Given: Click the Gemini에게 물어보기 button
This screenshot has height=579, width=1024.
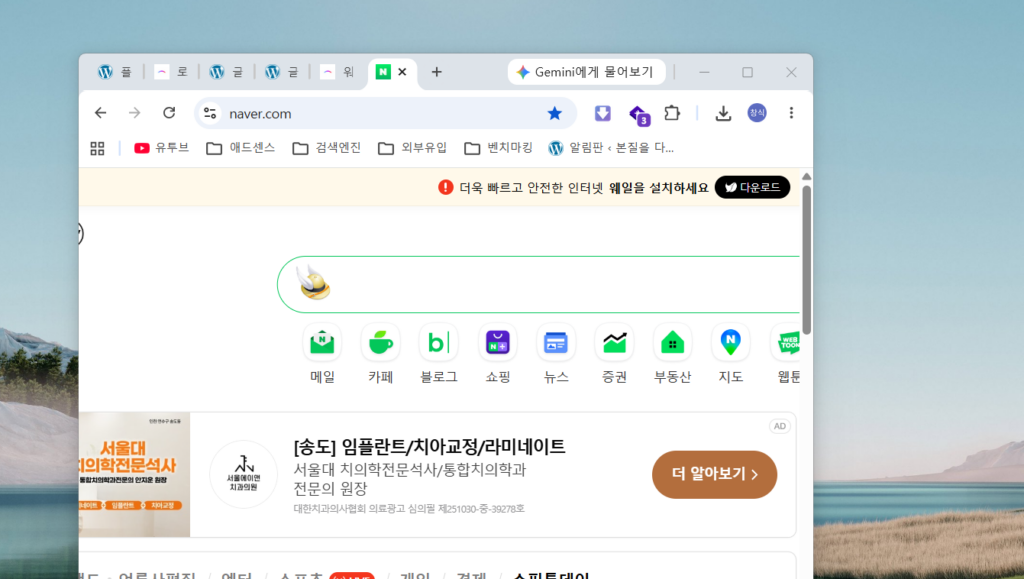Looking at the screenshot, I should 586,72.
